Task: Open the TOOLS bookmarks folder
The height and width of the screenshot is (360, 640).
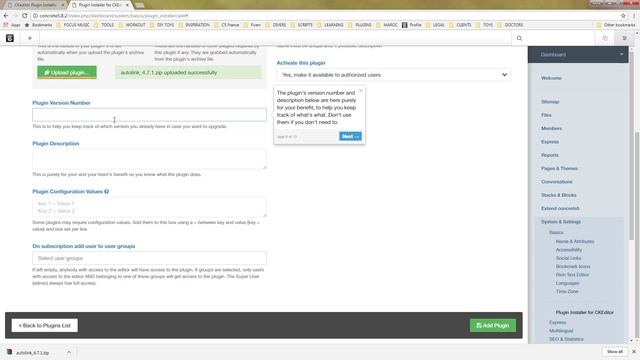Action: pyautogui.click(x=104, y=25)
